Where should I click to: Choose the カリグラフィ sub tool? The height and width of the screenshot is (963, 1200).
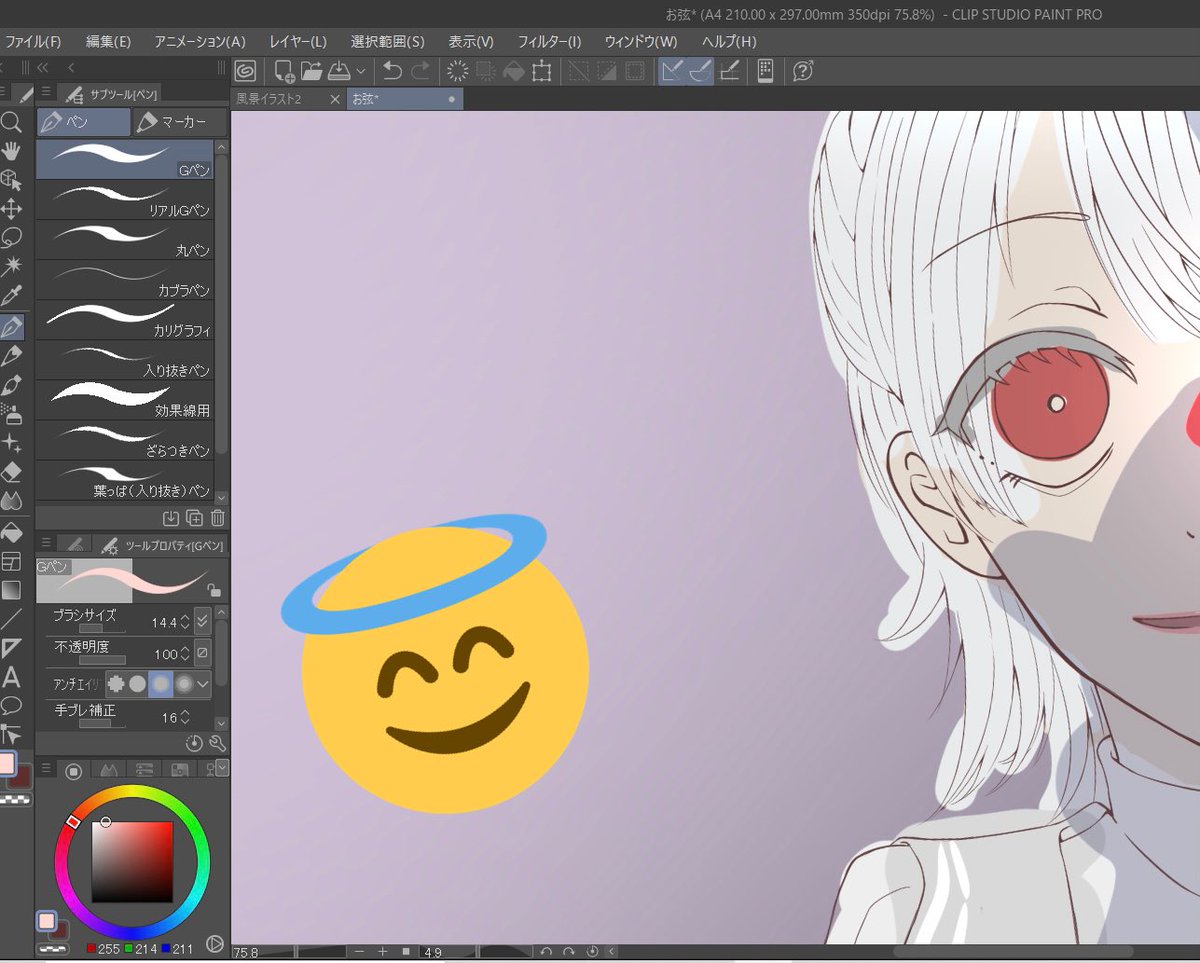click(x=125, y=320)
